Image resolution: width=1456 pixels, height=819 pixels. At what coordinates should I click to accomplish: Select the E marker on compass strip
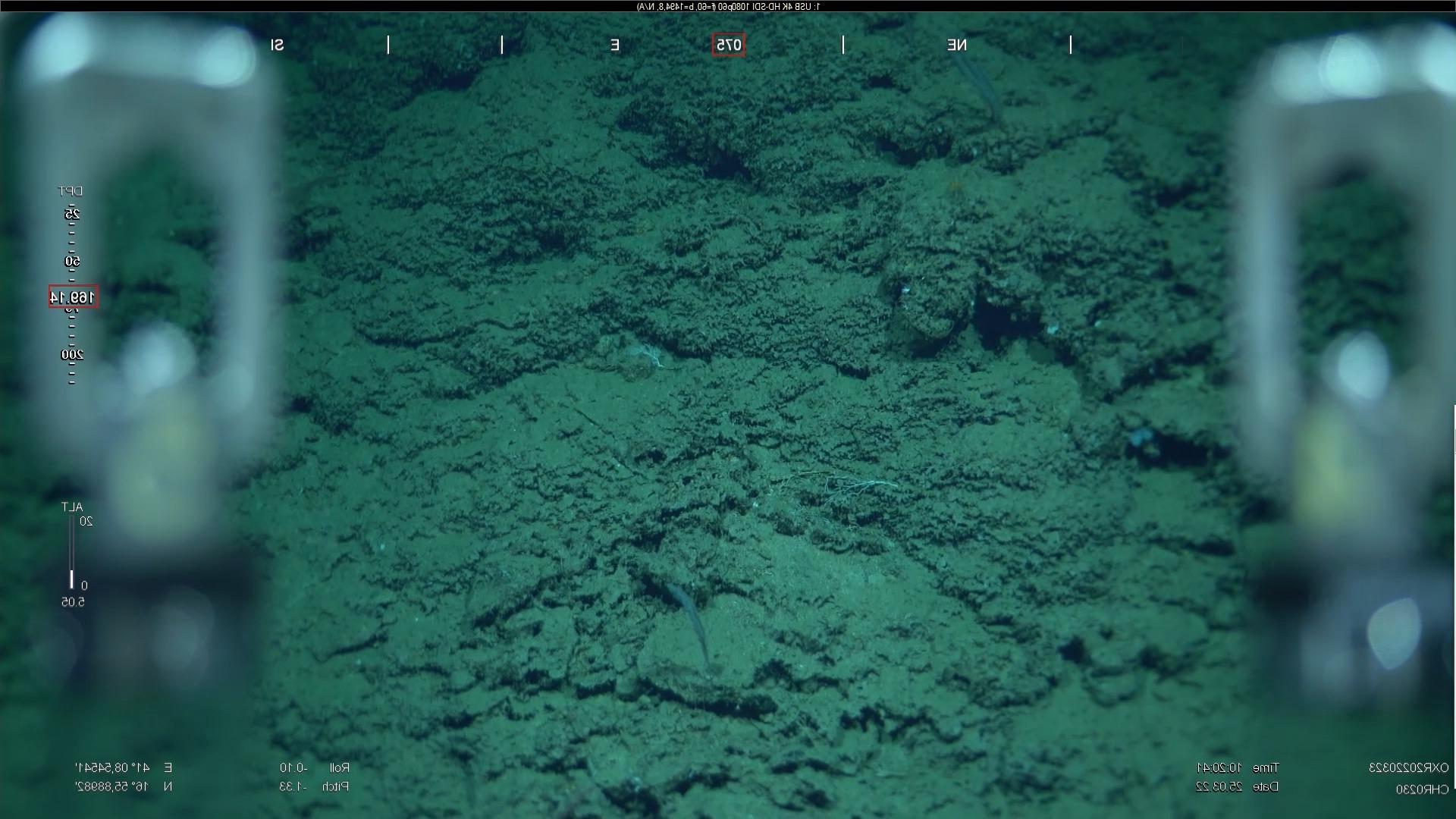pos(615,45)
